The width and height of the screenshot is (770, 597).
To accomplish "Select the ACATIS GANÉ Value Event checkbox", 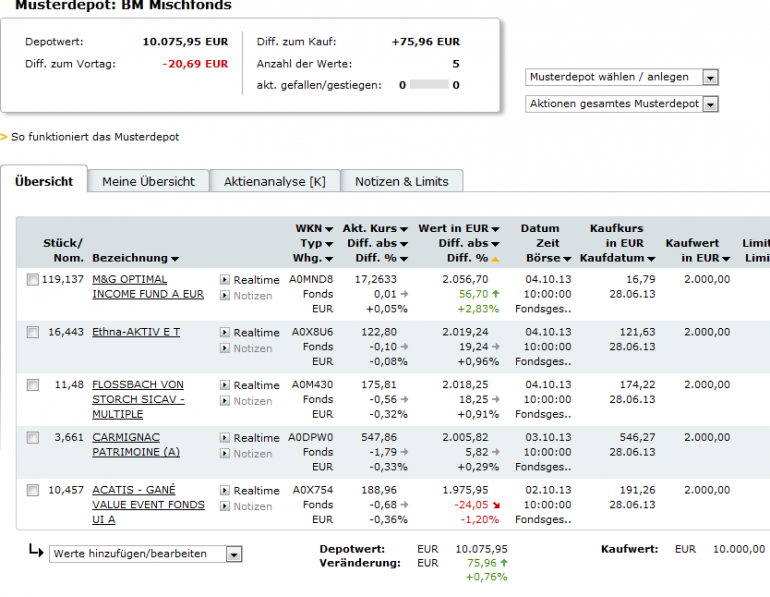I will coord(32,490).
